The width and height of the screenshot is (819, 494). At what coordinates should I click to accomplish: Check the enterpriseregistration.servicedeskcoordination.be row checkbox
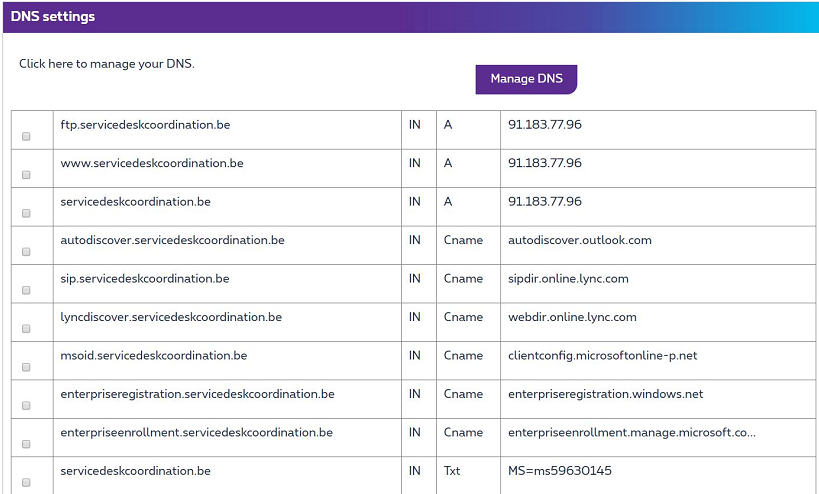[x=26, y=405]
